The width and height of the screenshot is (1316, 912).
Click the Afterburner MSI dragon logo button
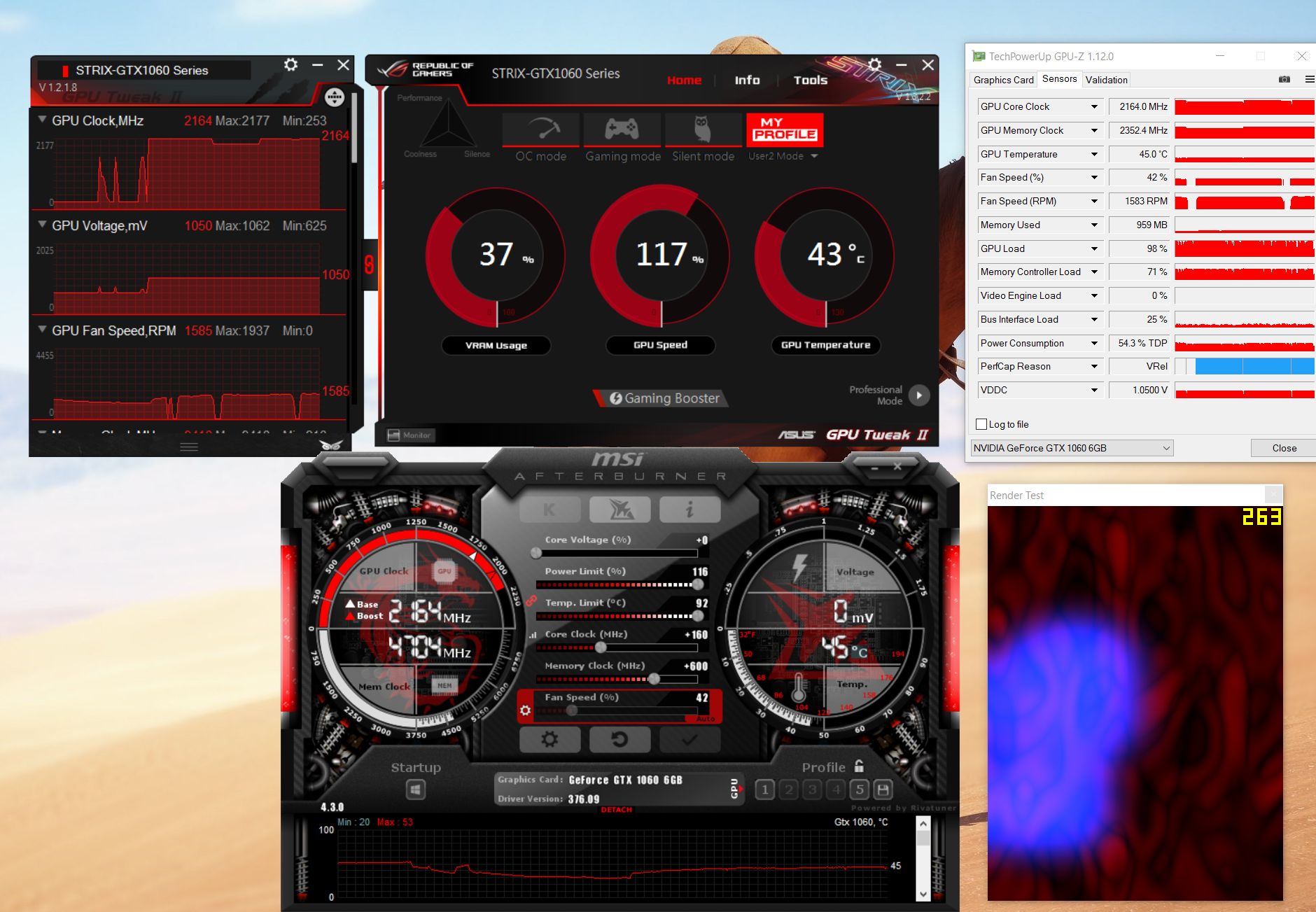click(620, 510)
